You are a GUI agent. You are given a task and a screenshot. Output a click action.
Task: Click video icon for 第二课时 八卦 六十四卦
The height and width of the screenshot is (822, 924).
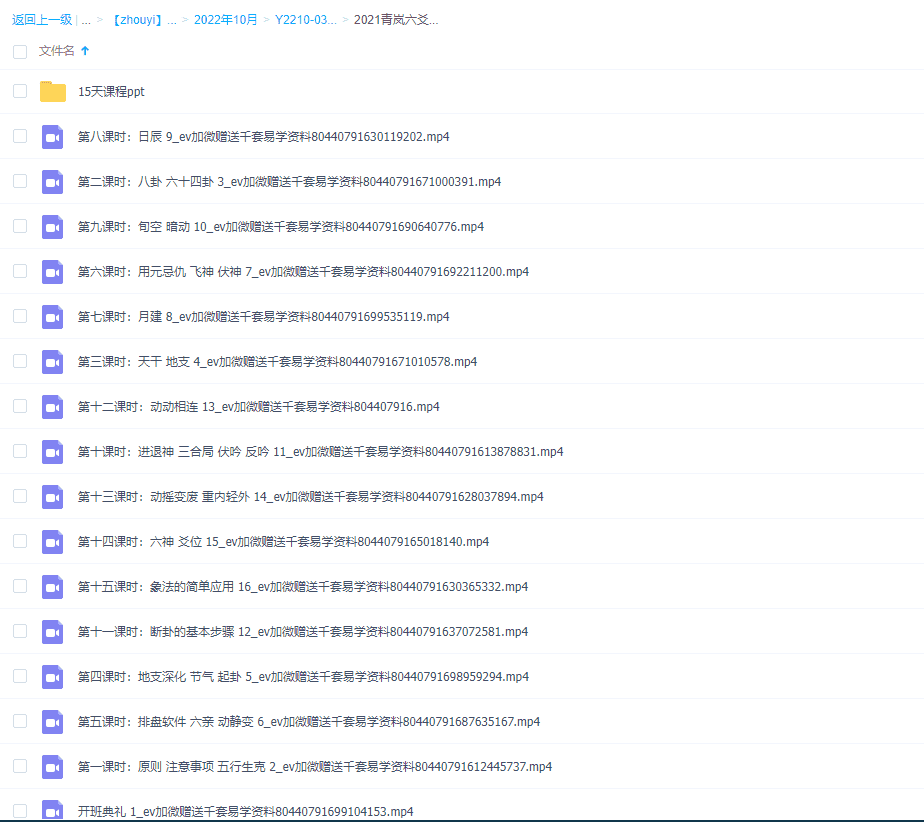pyautogui.click(x=53, y=182)
